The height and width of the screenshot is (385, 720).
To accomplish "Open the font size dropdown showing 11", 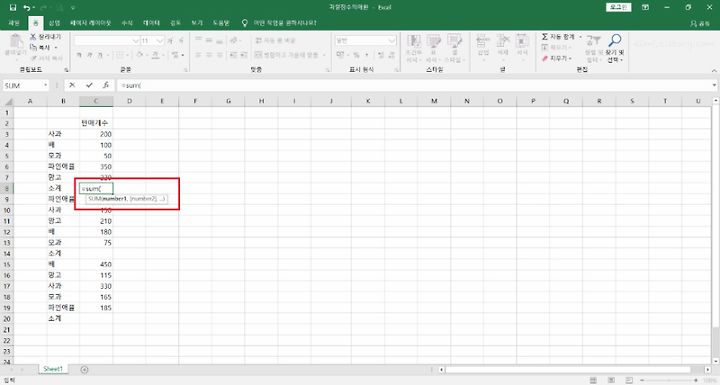I will pyautogui.click(x=160, y=41).
